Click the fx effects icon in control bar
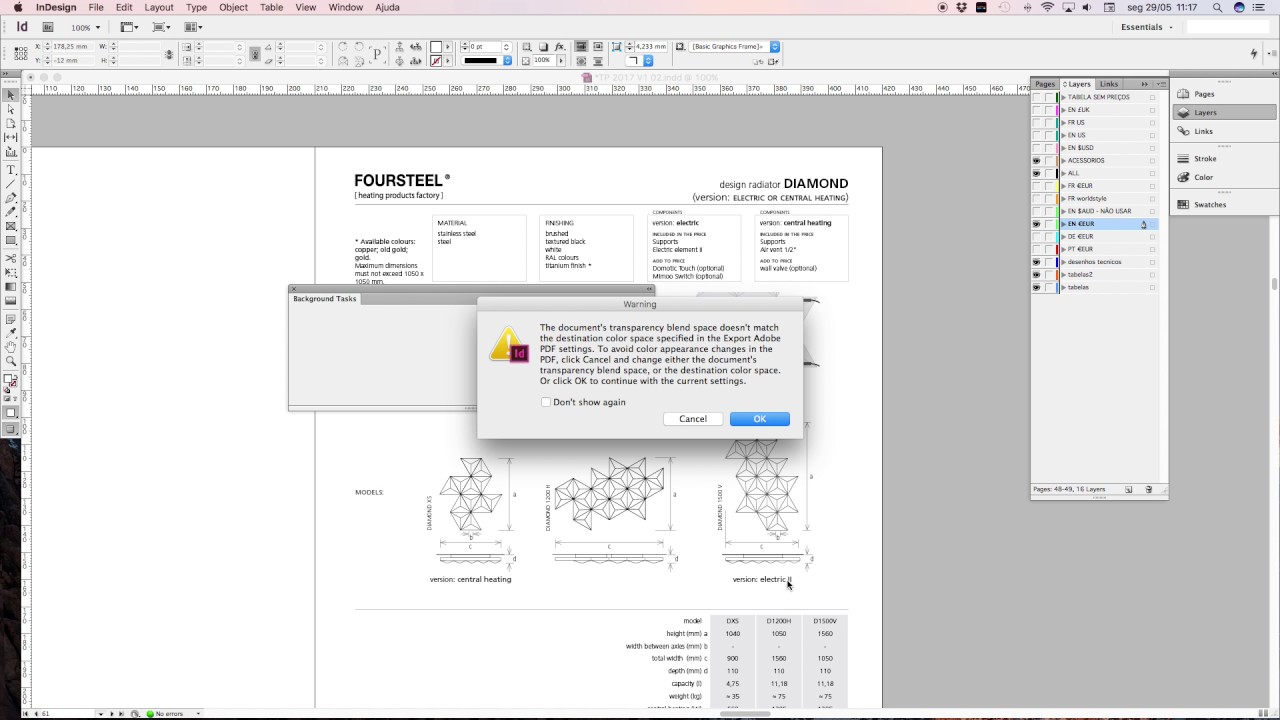The width and height of the screenshot is (1280, 720). (560, 47)
